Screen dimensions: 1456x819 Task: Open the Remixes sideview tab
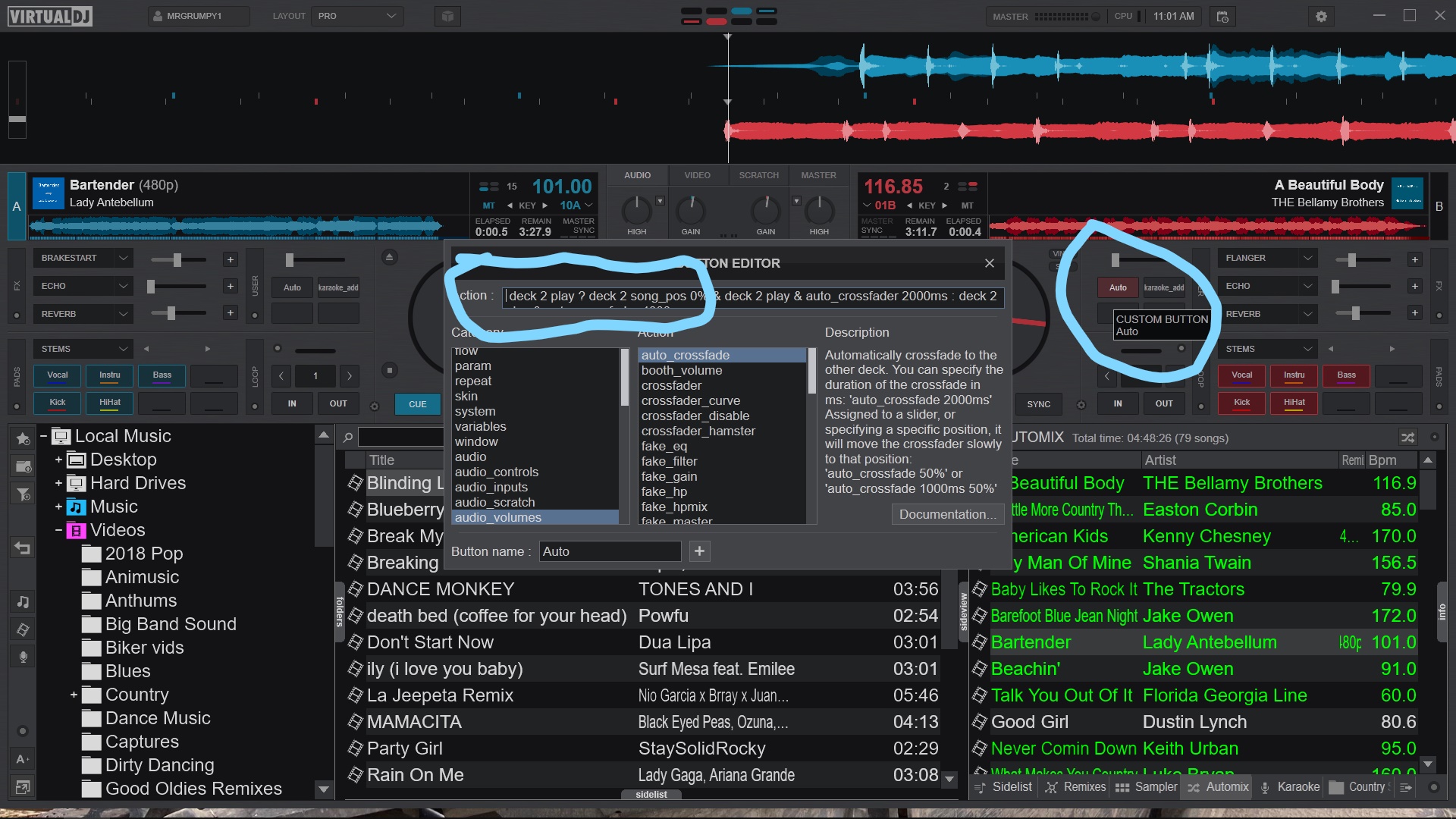(1075, 787)
